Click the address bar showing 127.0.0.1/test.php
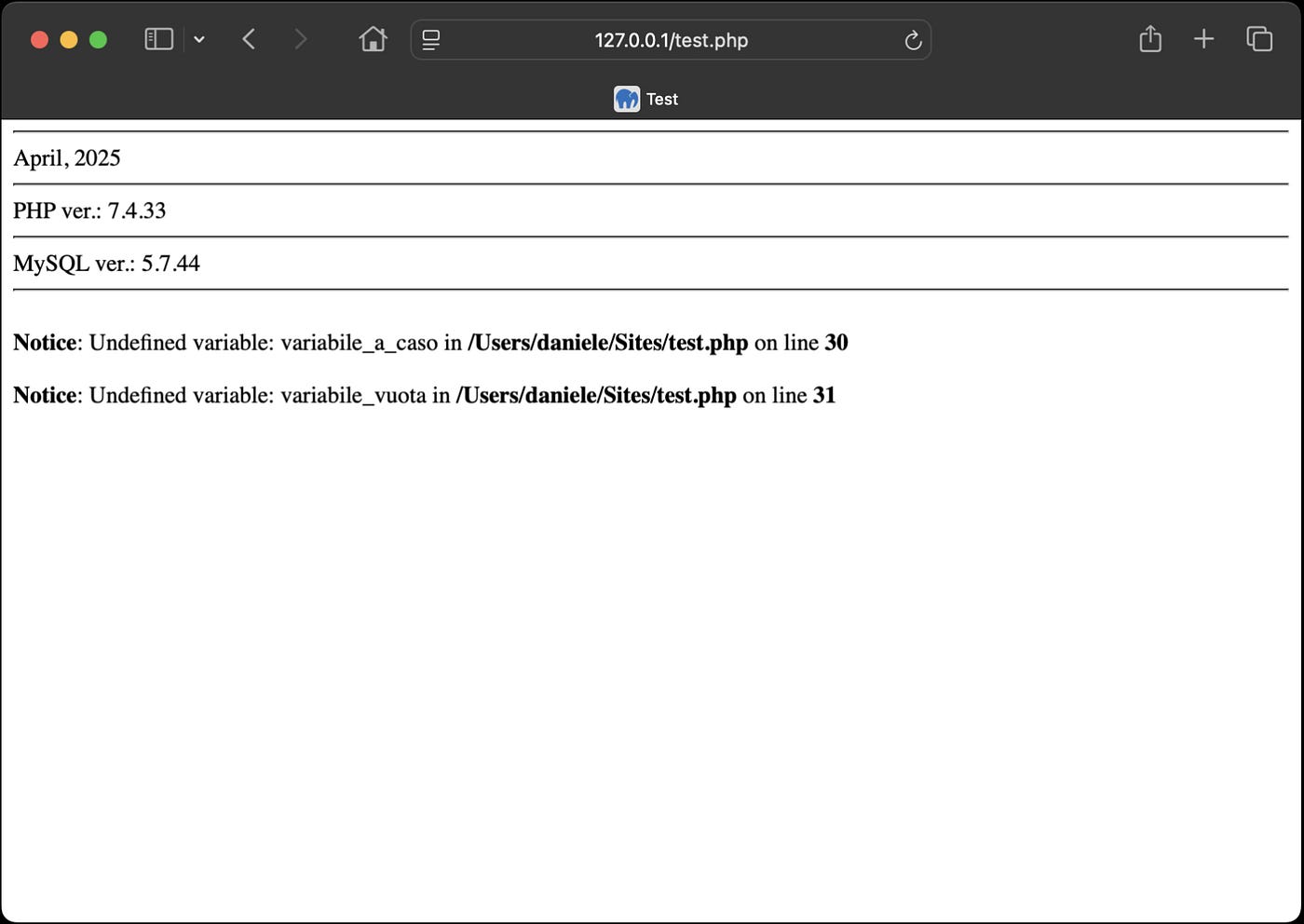Screen dimensions: 1304x924 tap(671, 40)
